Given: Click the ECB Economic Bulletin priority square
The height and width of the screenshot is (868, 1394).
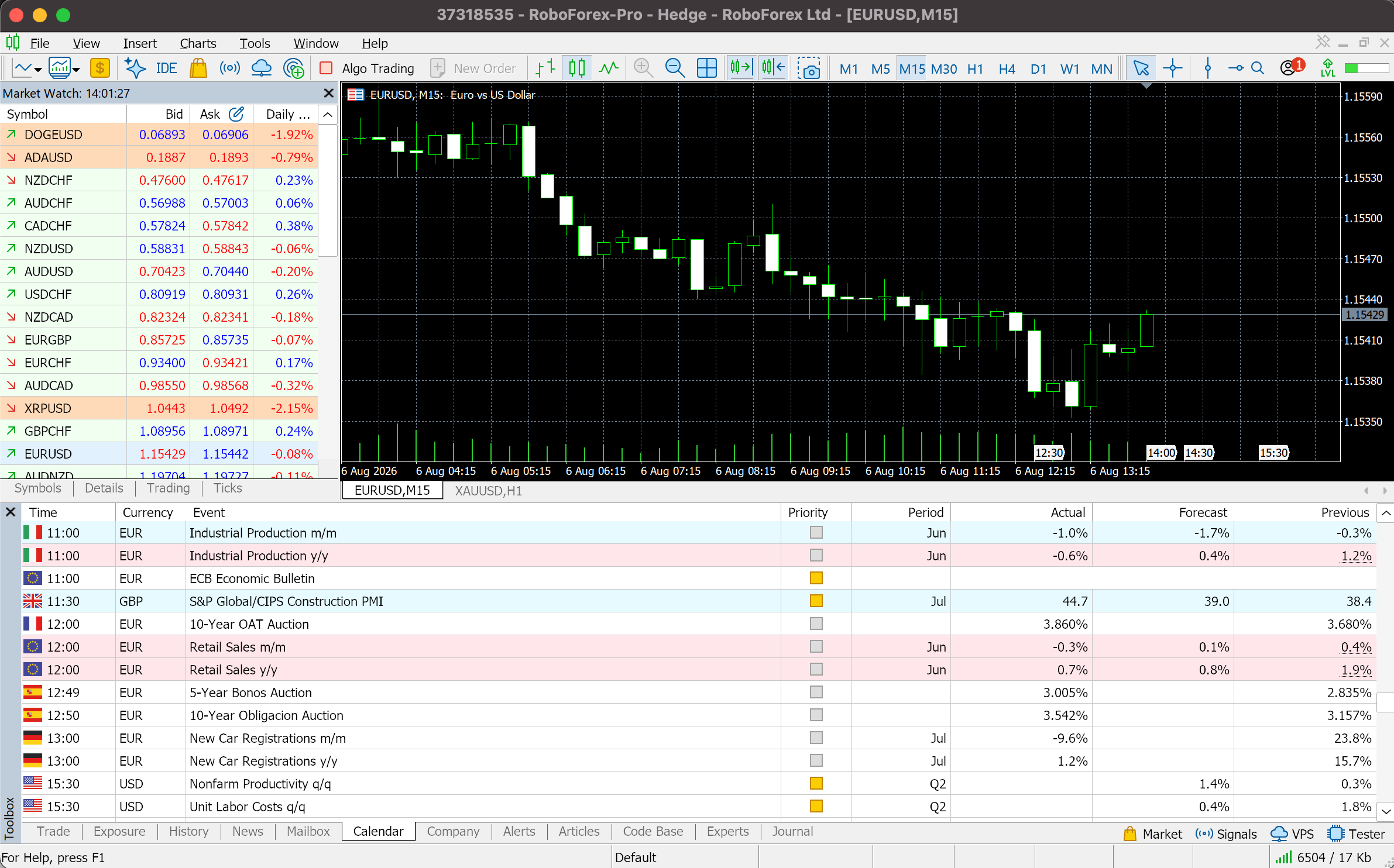Looking at the screenshot, I should pos(816,578).
